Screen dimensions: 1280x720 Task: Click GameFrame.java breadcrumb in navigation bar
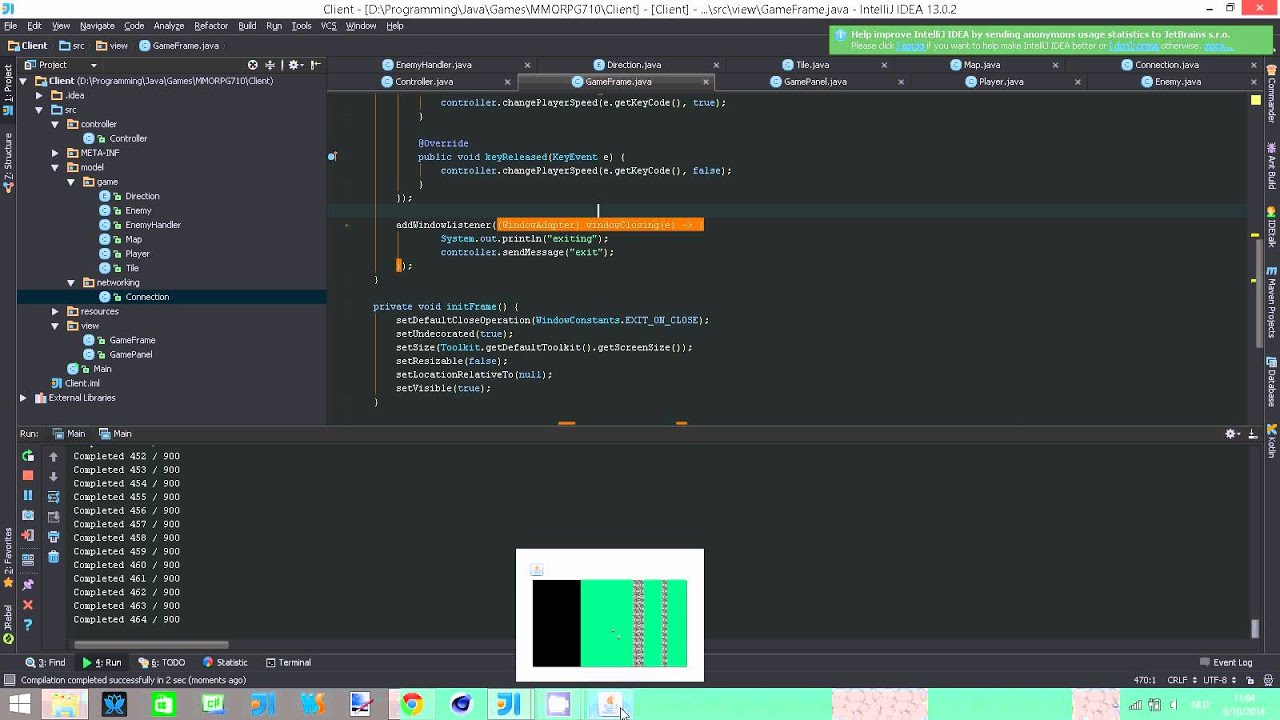coord(180,46)
